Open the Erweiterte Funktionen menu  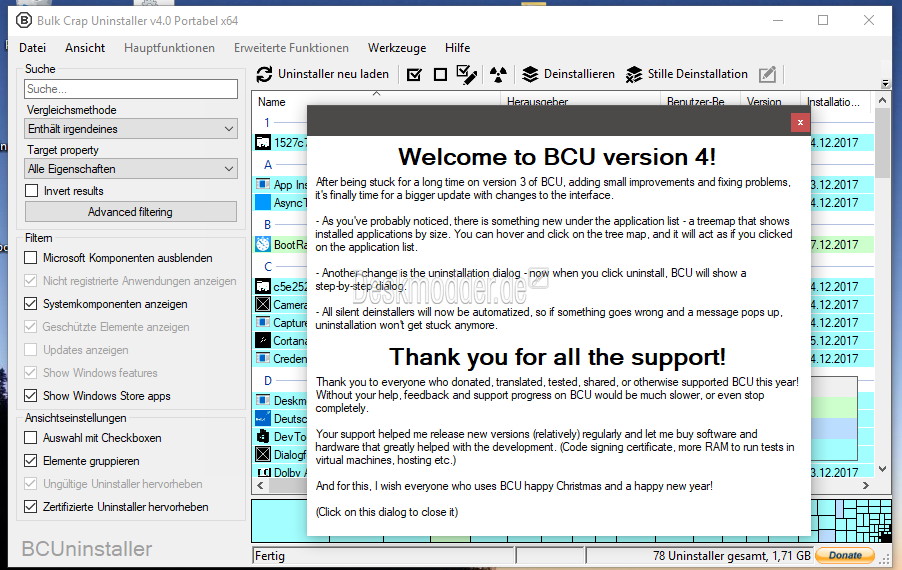pyautogui.click(x=291, y=48)
